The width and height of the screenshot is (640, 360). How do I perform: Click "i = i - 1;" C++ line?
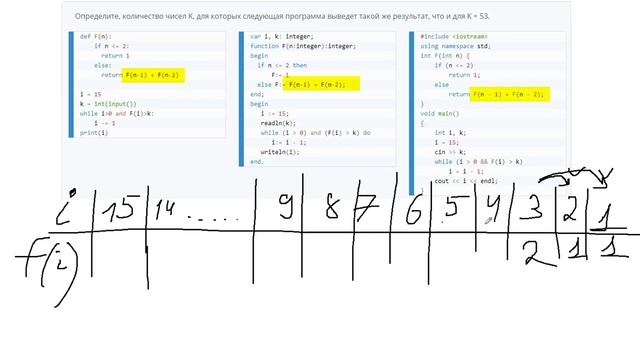point(466,171)
